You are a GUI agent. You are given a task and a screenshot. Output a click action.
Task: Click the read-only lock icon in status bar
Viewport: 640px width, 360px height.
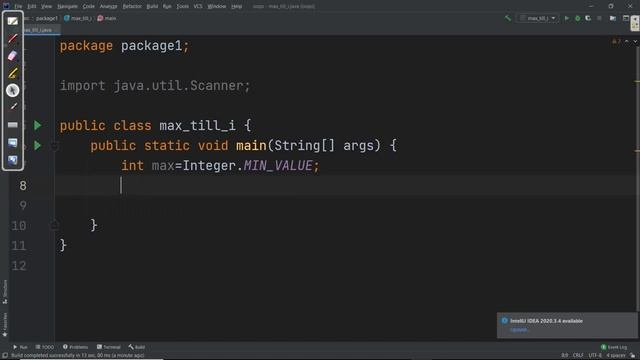click(x=632, y=356)
